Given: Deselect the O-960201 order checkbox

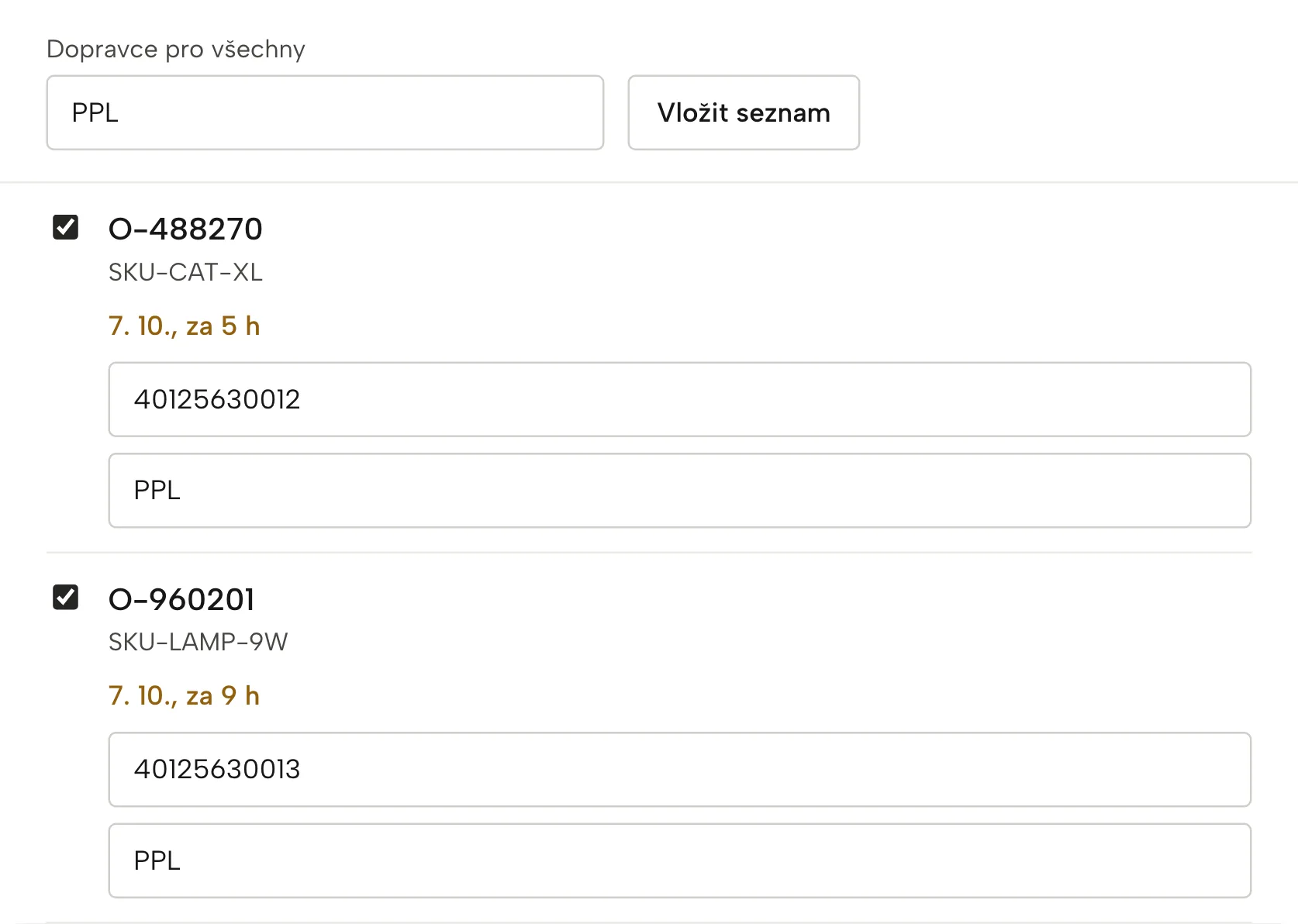Looking at the screenshot, I should tap(65, 597).
